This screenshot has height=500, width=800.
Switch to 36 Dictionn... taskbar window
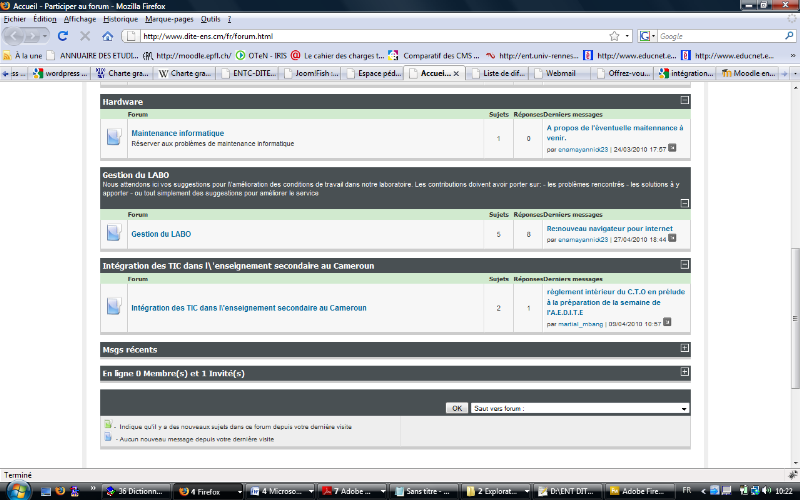tap(136, 491)
